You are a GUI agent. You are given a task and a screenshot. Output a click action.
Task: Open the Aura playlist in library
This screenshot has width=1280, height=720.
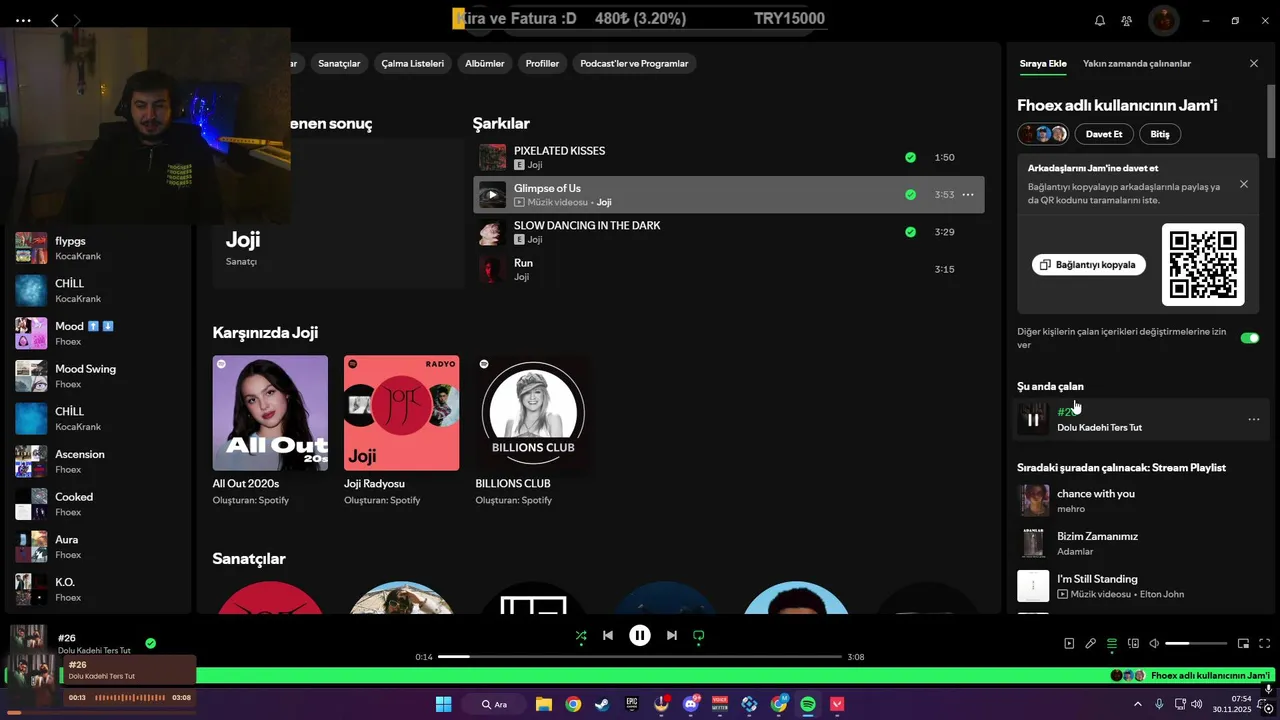pyautogui.click(x=98, y=547)
